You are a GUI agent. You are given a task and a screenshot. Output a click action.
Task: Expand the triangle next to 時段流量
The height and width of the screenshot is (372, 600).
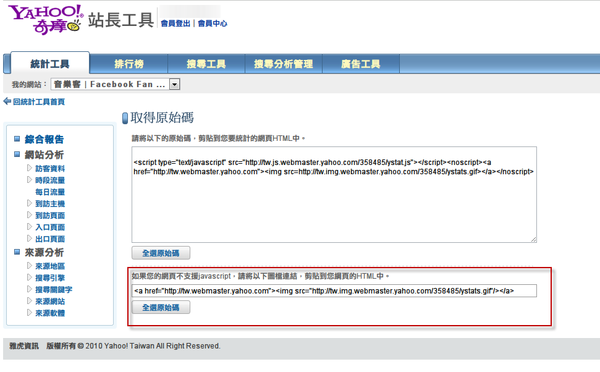[29, 179]
